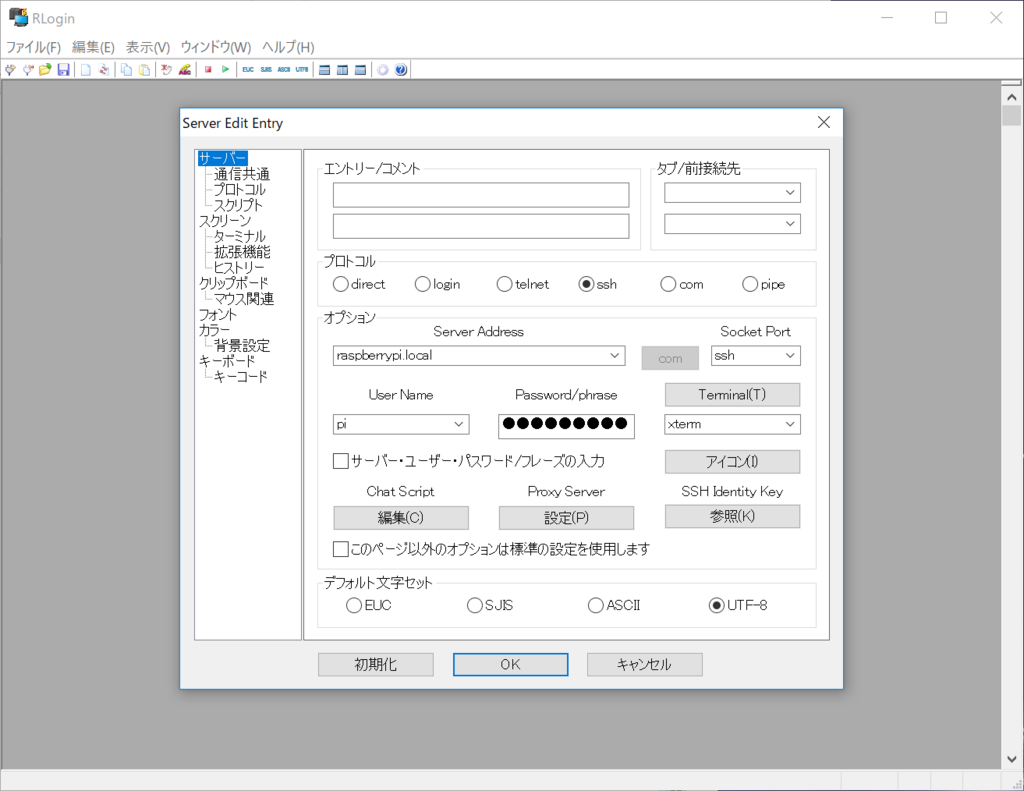Click the キャンセル button
The width and height of the screenshot is (1024, 791).
[645, 664]
